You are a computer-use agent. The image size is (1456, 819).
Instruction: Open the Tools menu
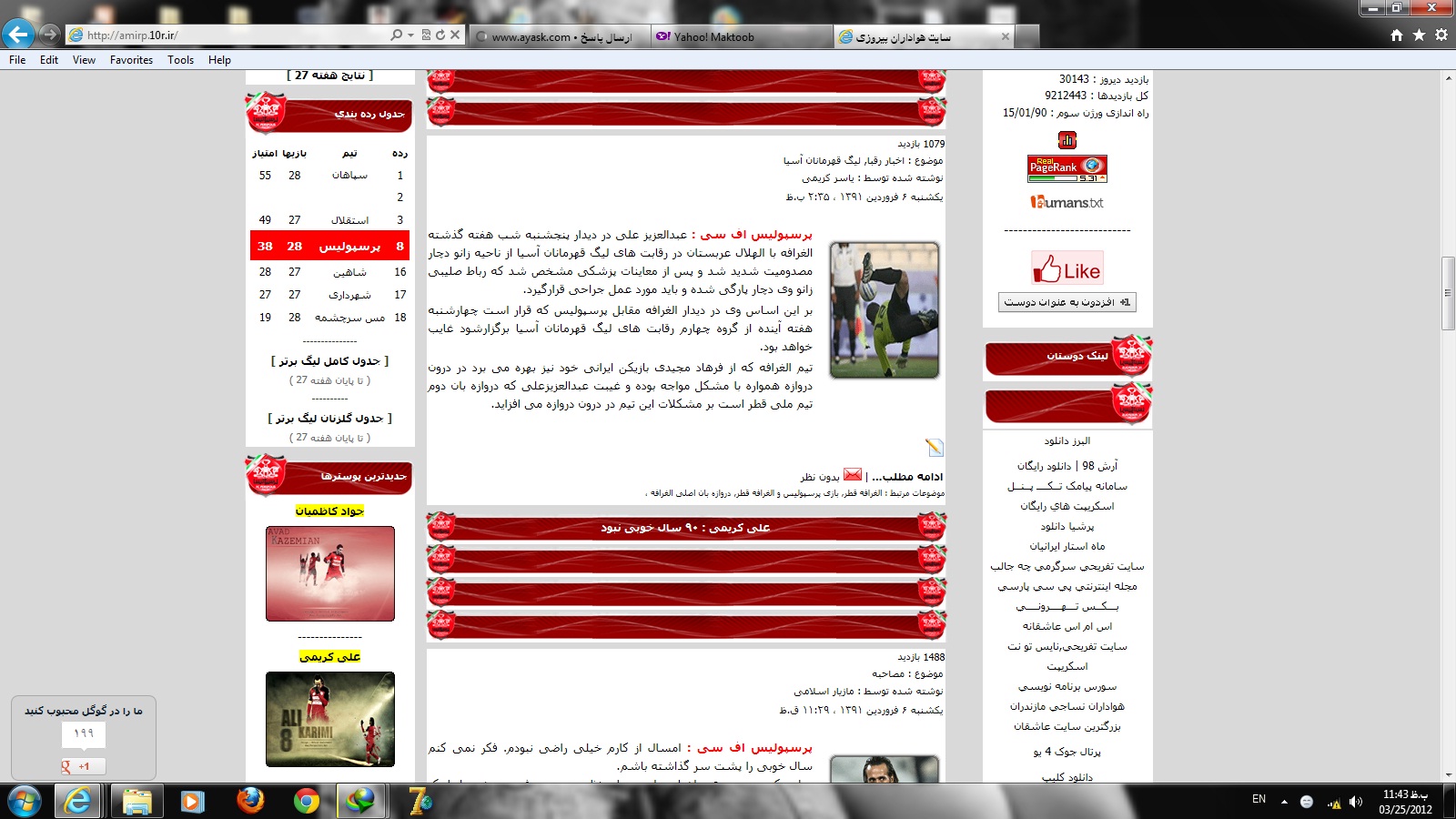pos(180,60)
